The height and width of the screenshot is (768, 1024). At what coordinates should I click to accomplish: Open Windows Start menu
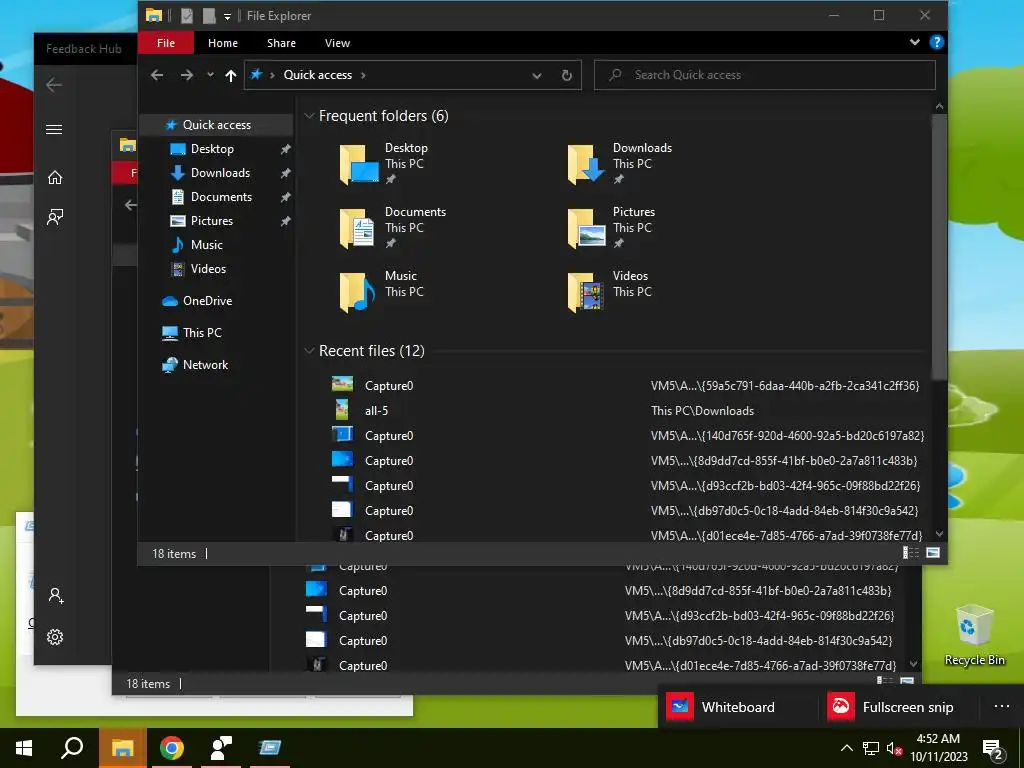click(24, 748)
